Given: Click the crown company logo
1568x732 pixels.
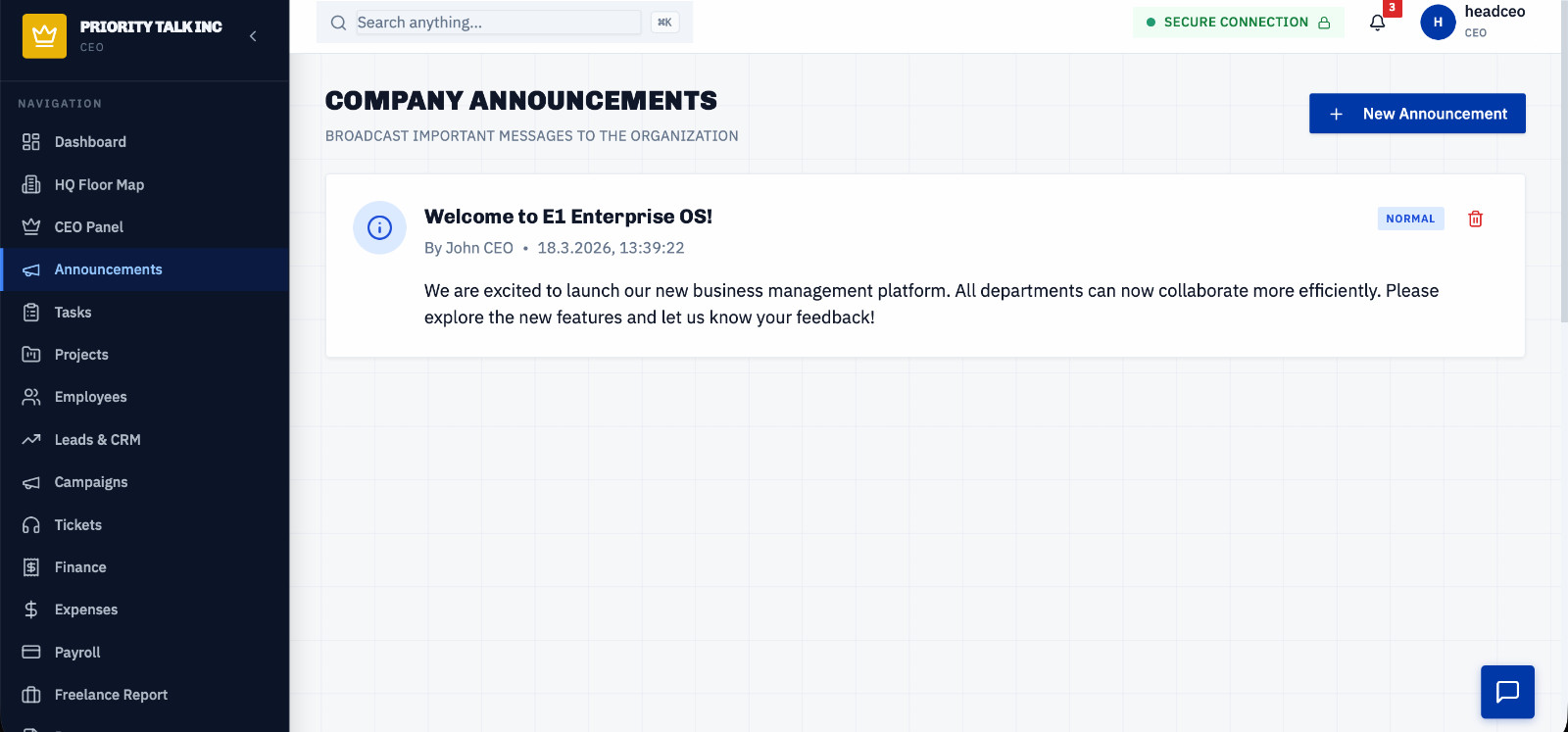Looking at the screenshot, I should click(44, 36).
